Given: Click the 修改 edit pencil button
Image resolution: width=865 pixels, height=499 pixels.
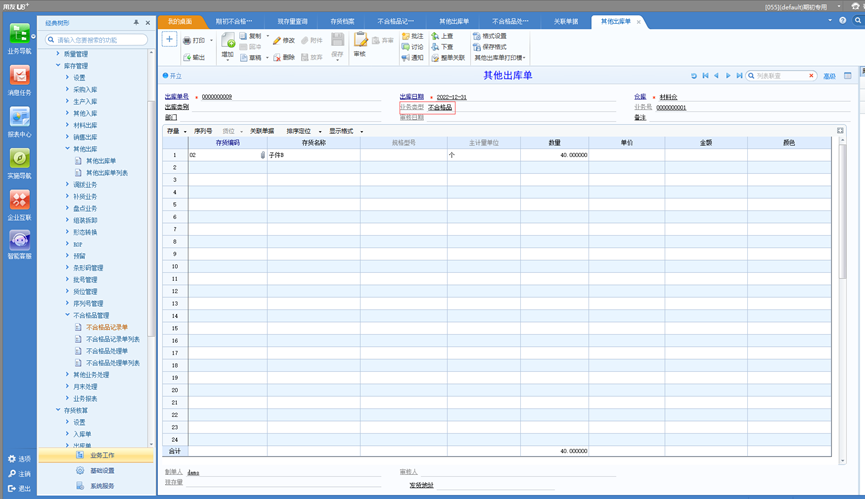Looking at the screenshot, I should [284, 40].
